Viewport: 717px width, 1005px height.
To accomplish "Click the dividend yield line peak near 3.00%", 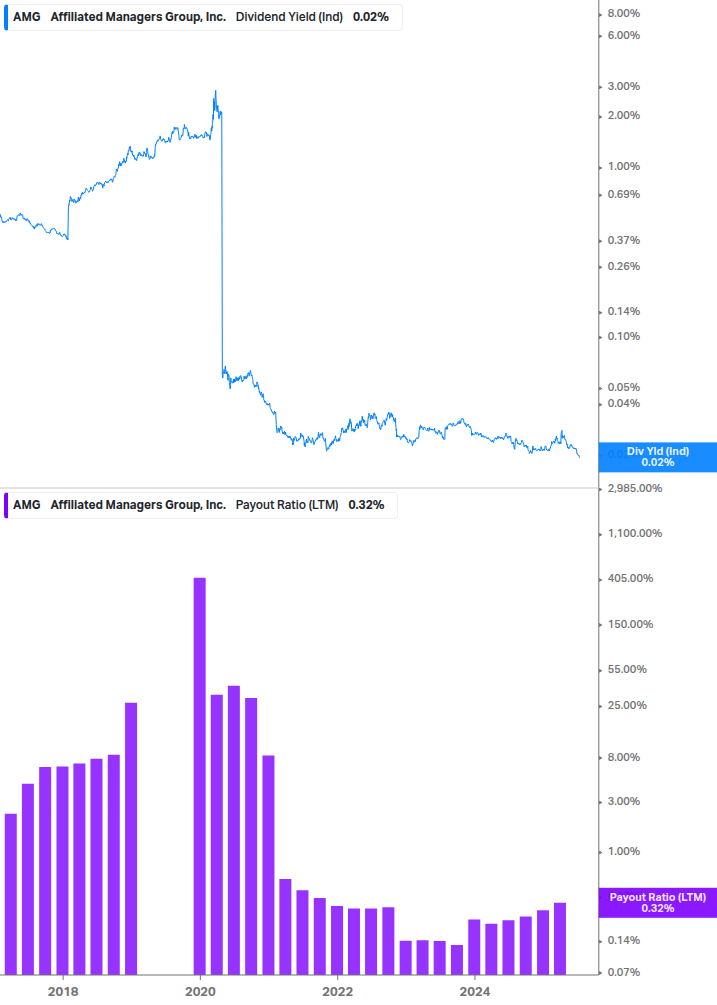I will pyautogui.click(x=215, y=92).
